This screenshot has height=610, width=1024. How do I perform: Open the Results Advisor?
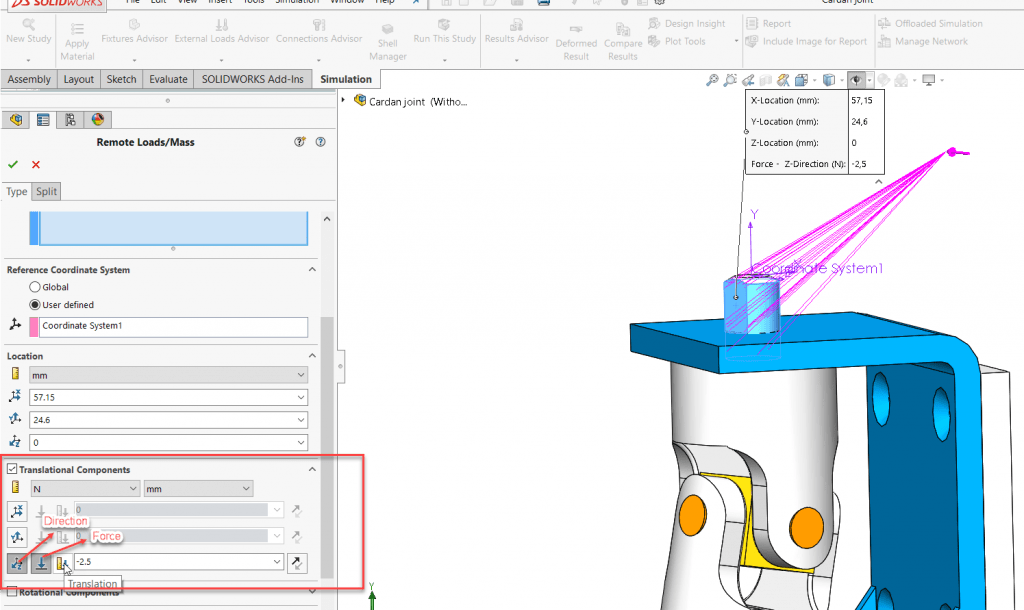[x=516, y=31]
